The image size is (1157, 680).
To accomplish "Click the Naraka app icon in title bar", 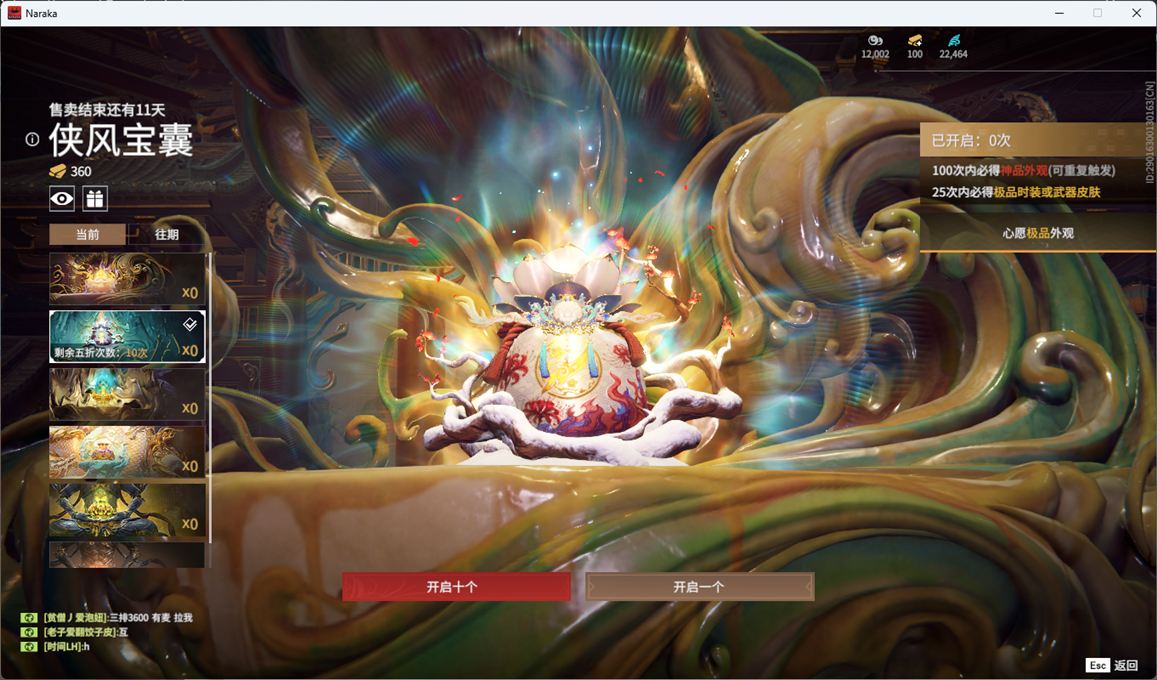I will pos(14,13).
